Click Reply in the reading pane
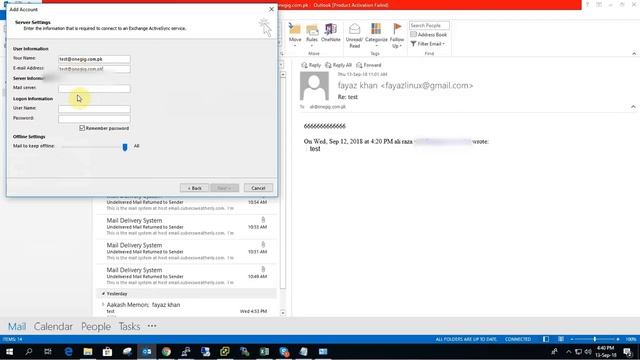 pos(311,65)
